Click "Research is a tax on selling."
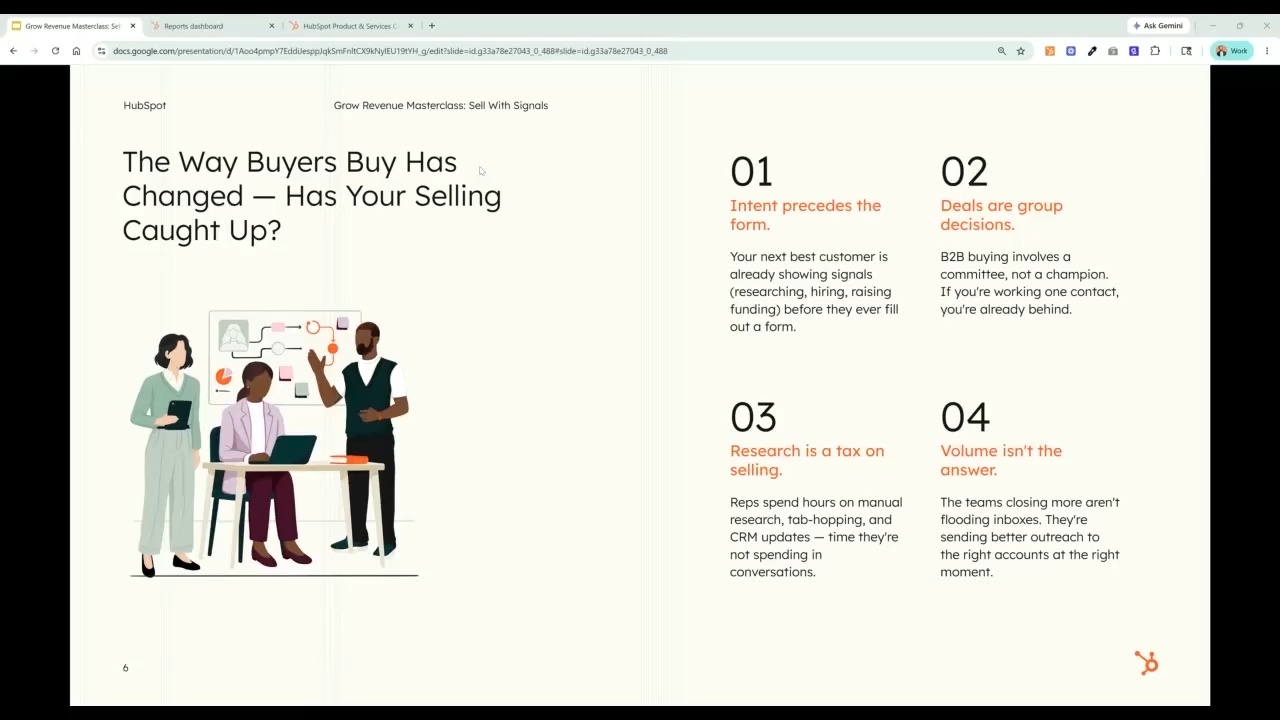1280x720 pixels. click(807, 460)
